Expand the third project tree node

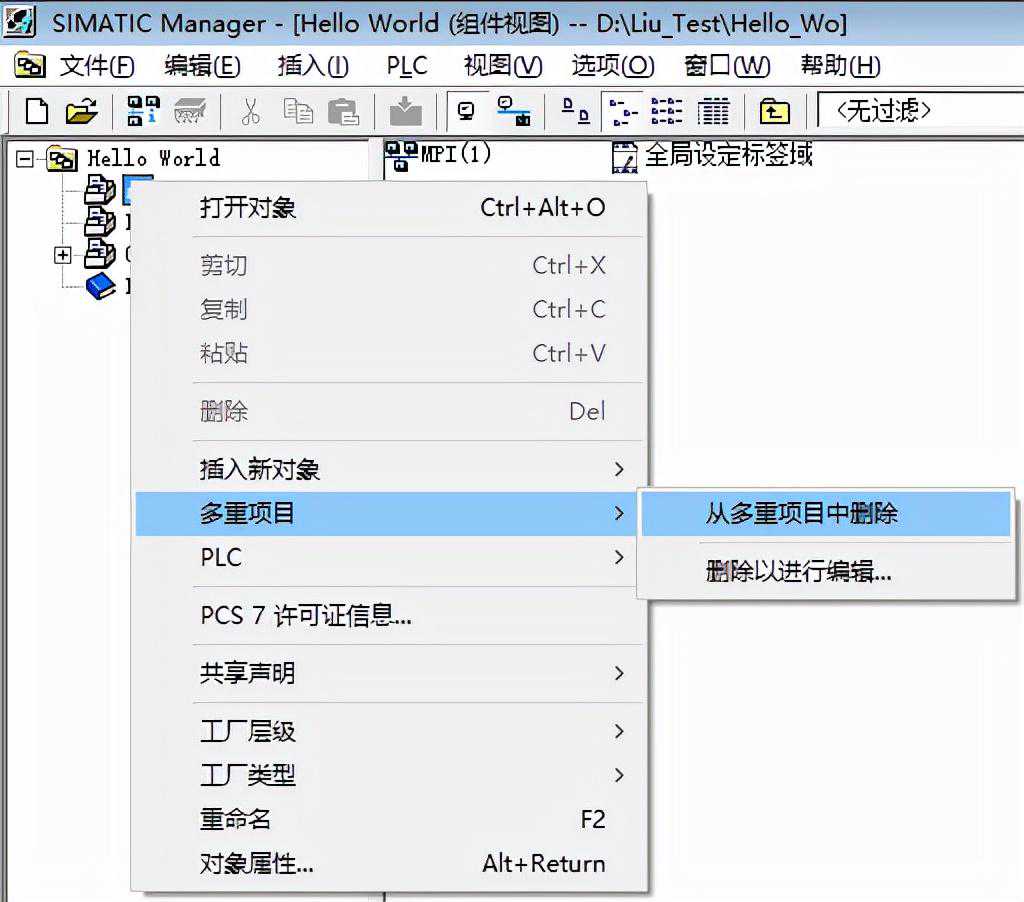[x=63, y=255]
